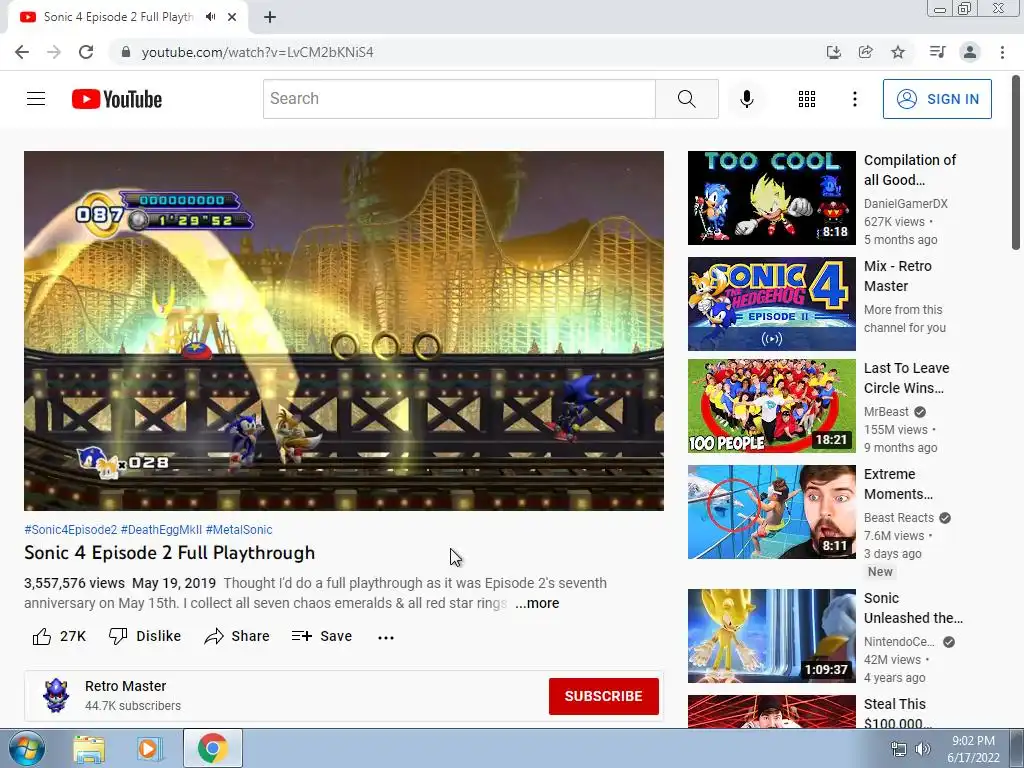Screen dimensions: 1024x768
Task: Click Chrome icon in the taskbar
Action: coord(212,748)
